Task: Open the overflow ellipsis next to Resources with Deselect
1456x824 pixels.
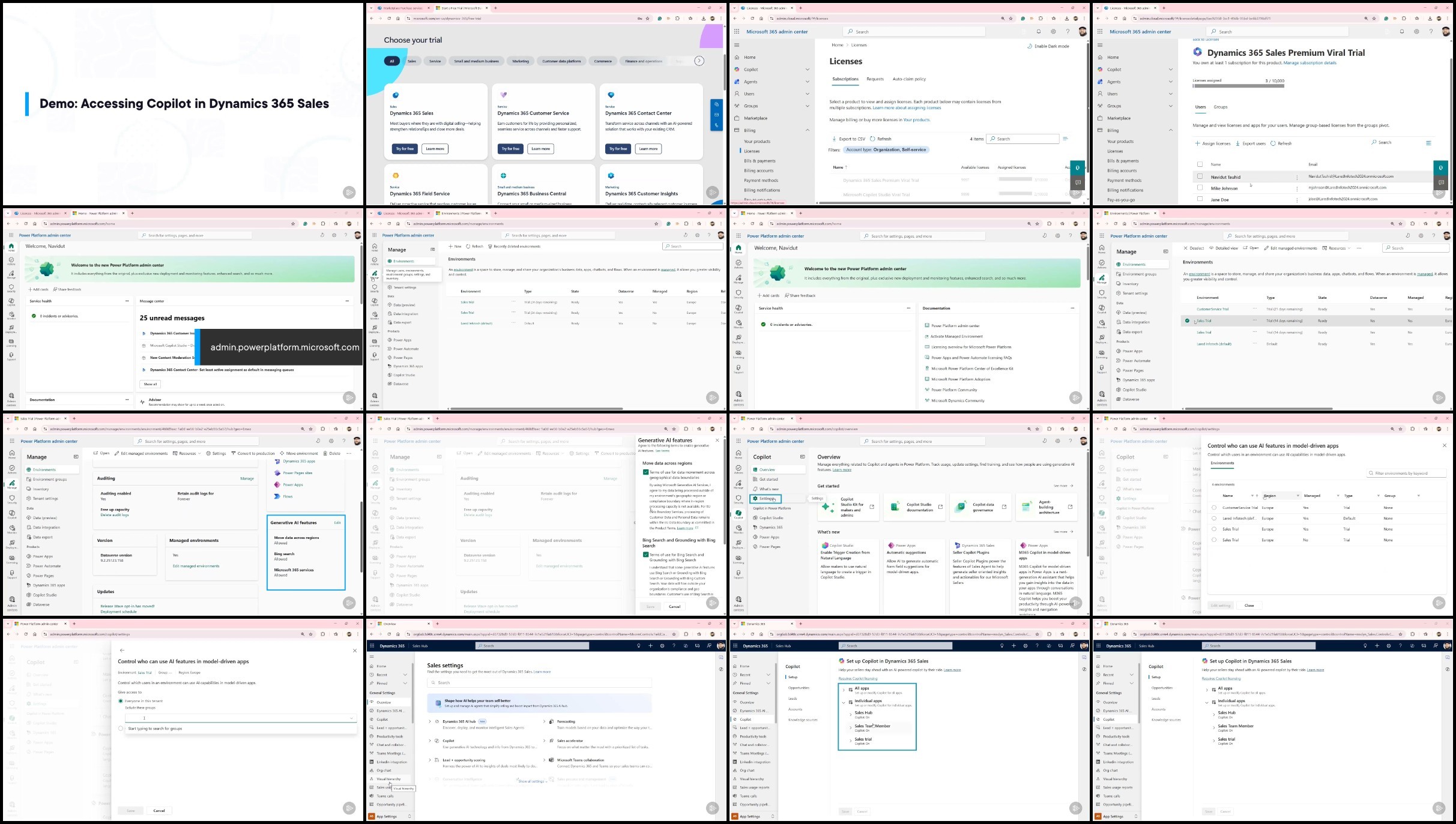Action: pos(1359,248)
